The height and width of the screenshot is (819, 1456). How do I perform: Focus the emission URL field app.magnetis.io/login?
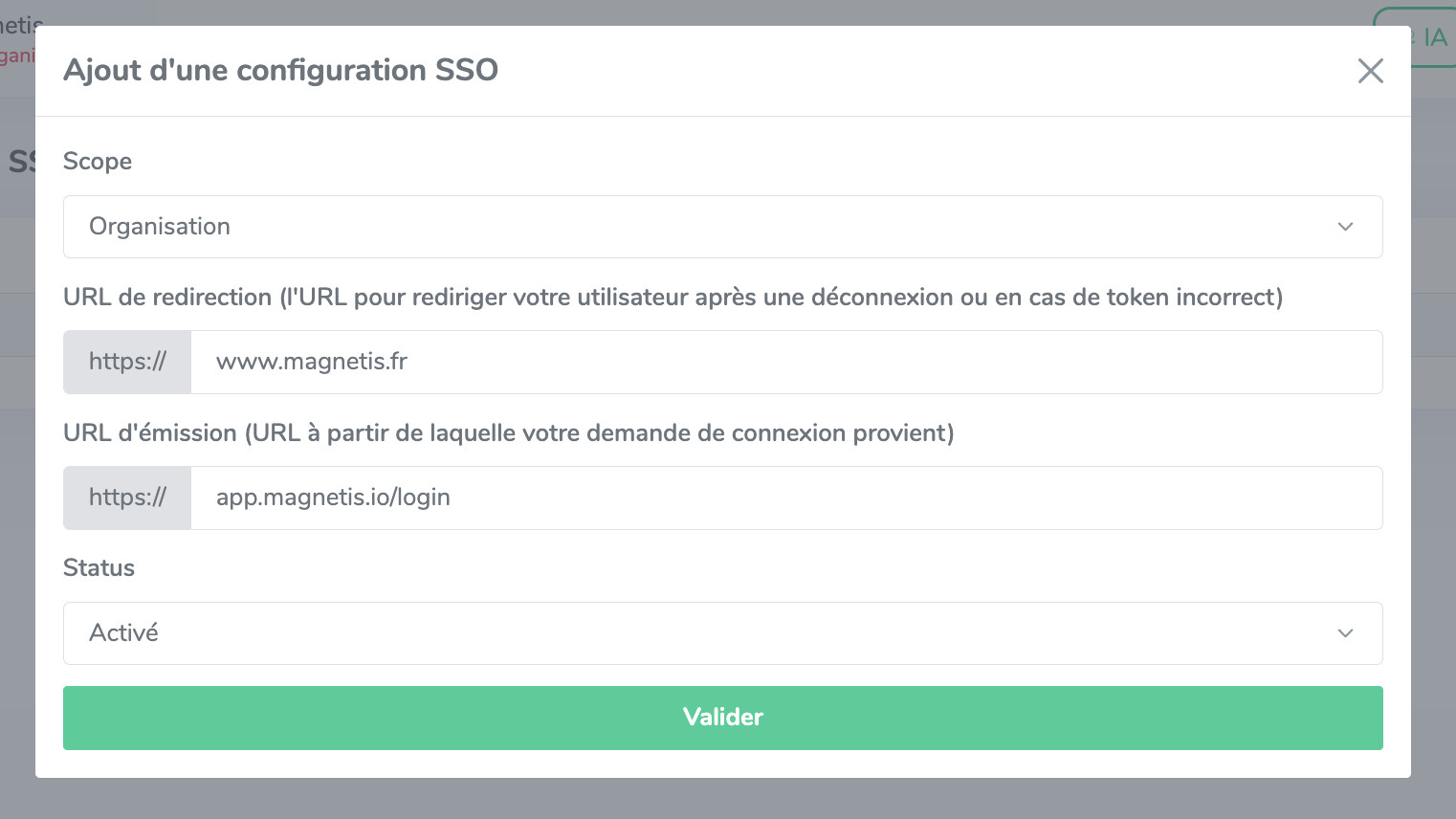point(784,498)
